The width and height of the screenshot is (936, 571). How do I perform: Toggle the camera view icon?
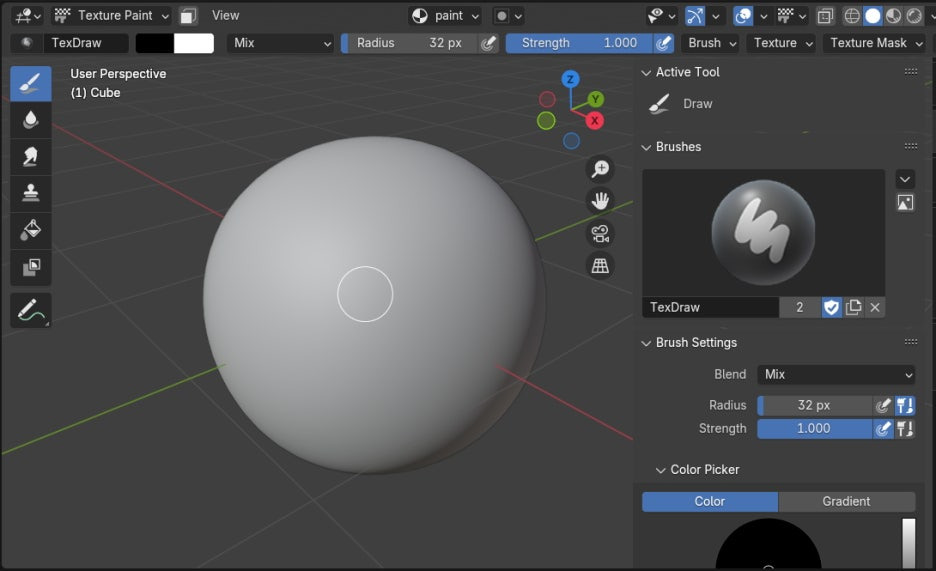coord(600,233)
